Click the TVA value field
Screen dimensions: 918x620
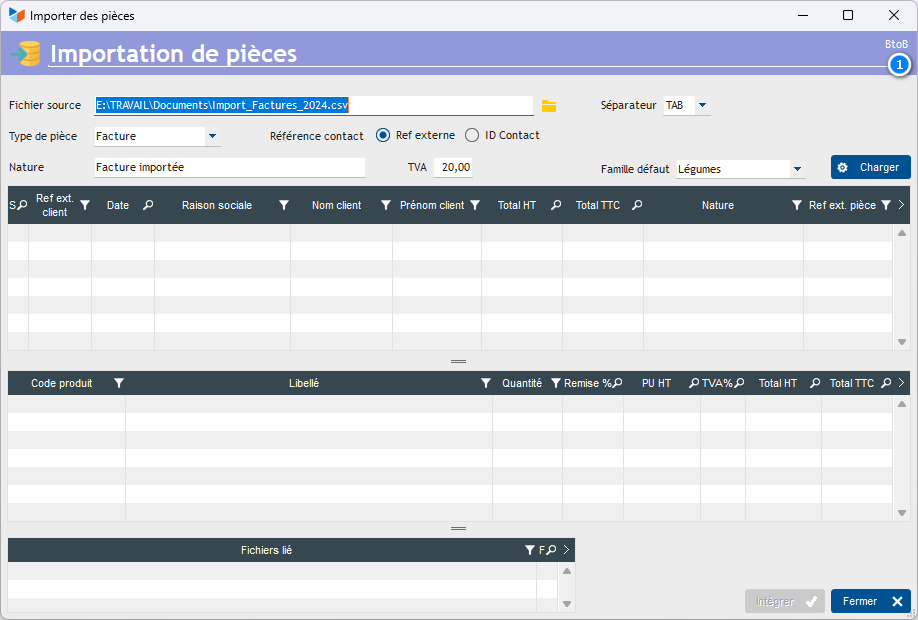(x=455, y=168)
